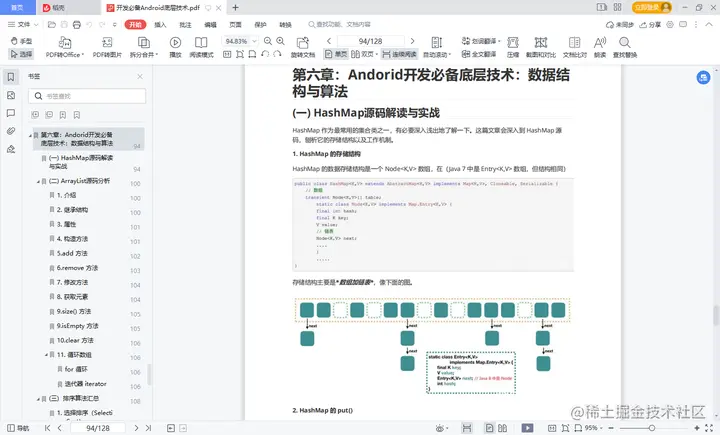This screenshot has height=435, width=720.
Task: Open find and replace (查找替换)
Action: [624, 47]
